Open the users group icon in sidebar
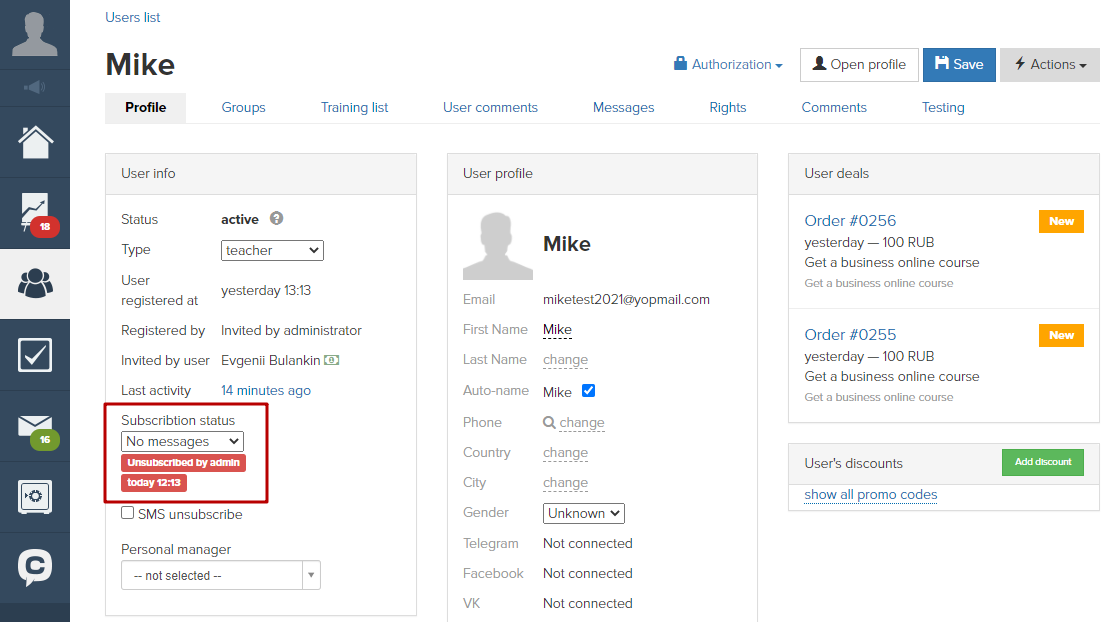The height and width of the screenshot is (622, 1108). coord(35,283)
